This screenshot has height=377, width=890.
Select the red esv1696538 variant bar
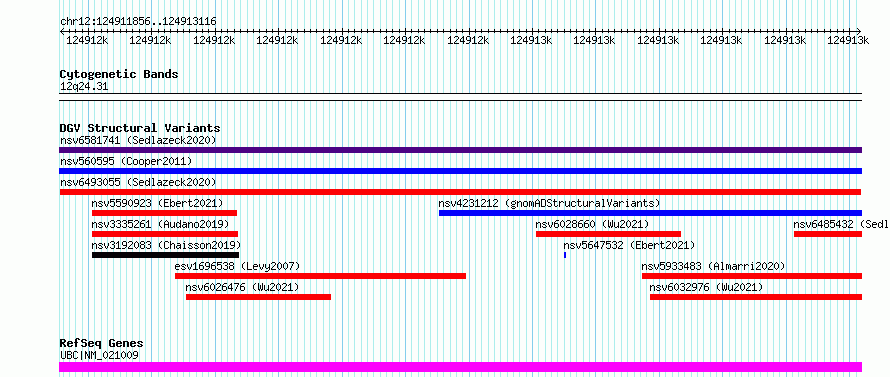(320, 276)
